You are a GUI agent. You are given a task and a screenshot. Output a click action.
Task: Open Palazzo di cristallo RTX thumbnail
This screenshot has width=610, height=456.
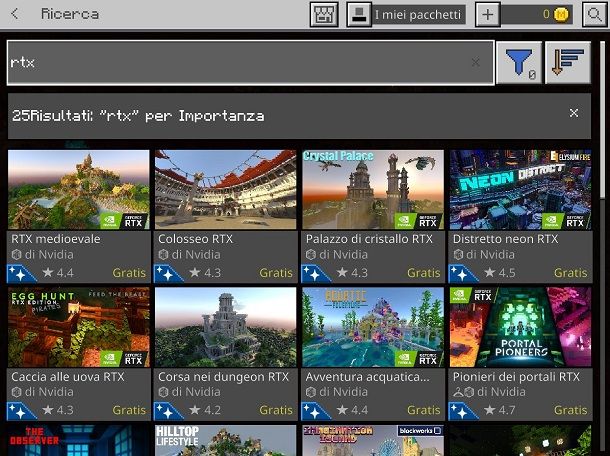373,189
